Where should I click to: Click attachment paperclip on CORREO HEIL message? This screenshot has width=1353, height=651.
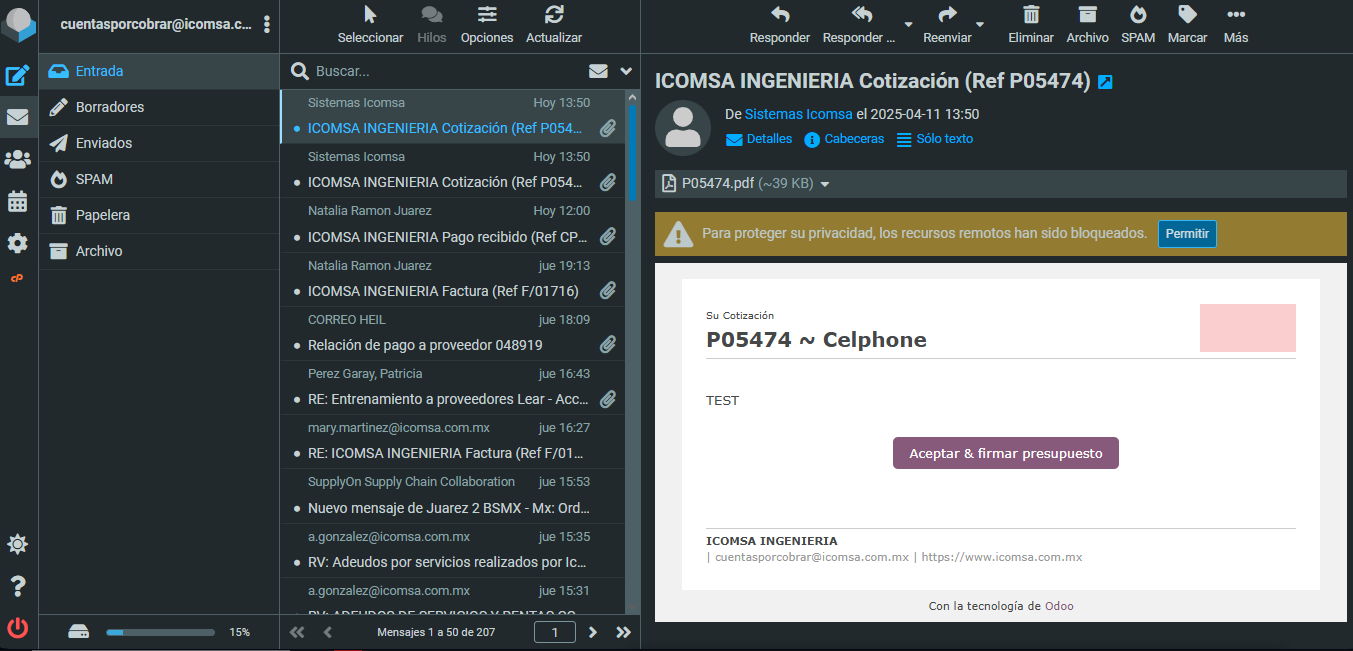click(x=607, y=344)
